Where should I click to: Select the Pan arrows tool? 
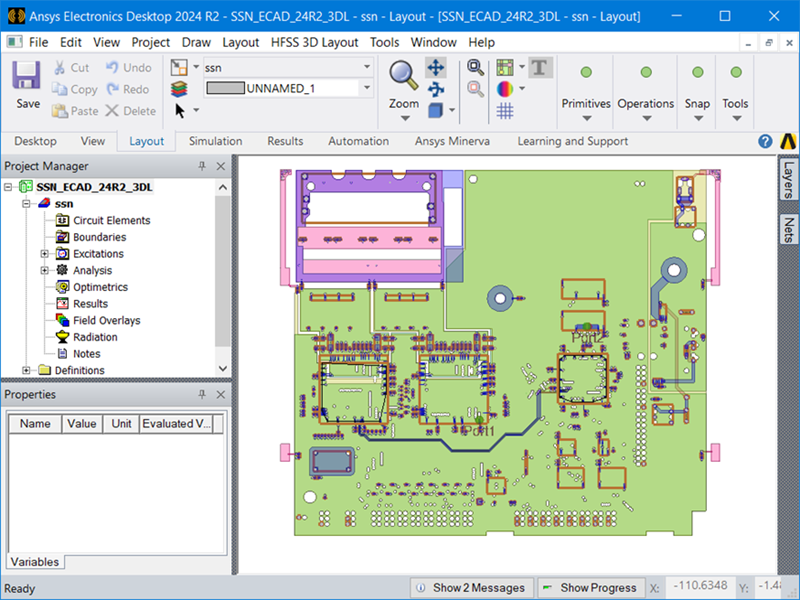[435, 68]
